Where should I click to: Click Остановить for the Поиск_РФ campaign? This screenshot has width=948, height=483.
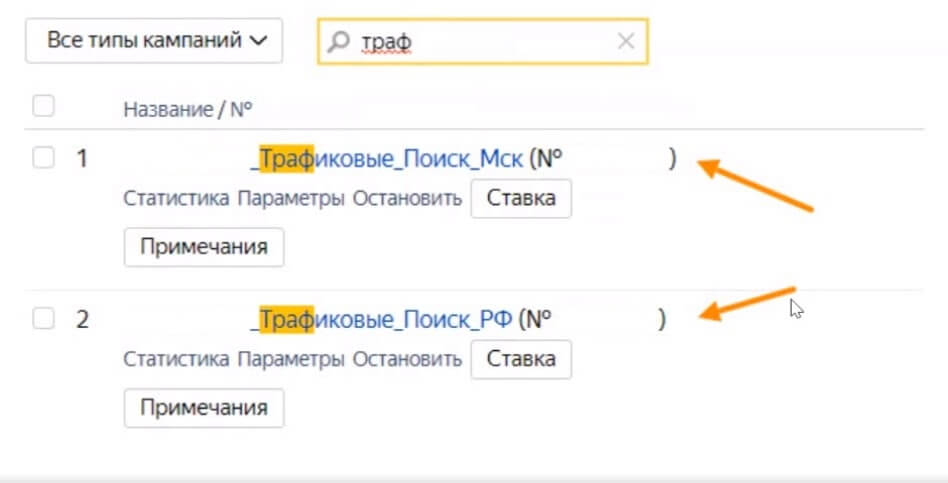[407, 359]
